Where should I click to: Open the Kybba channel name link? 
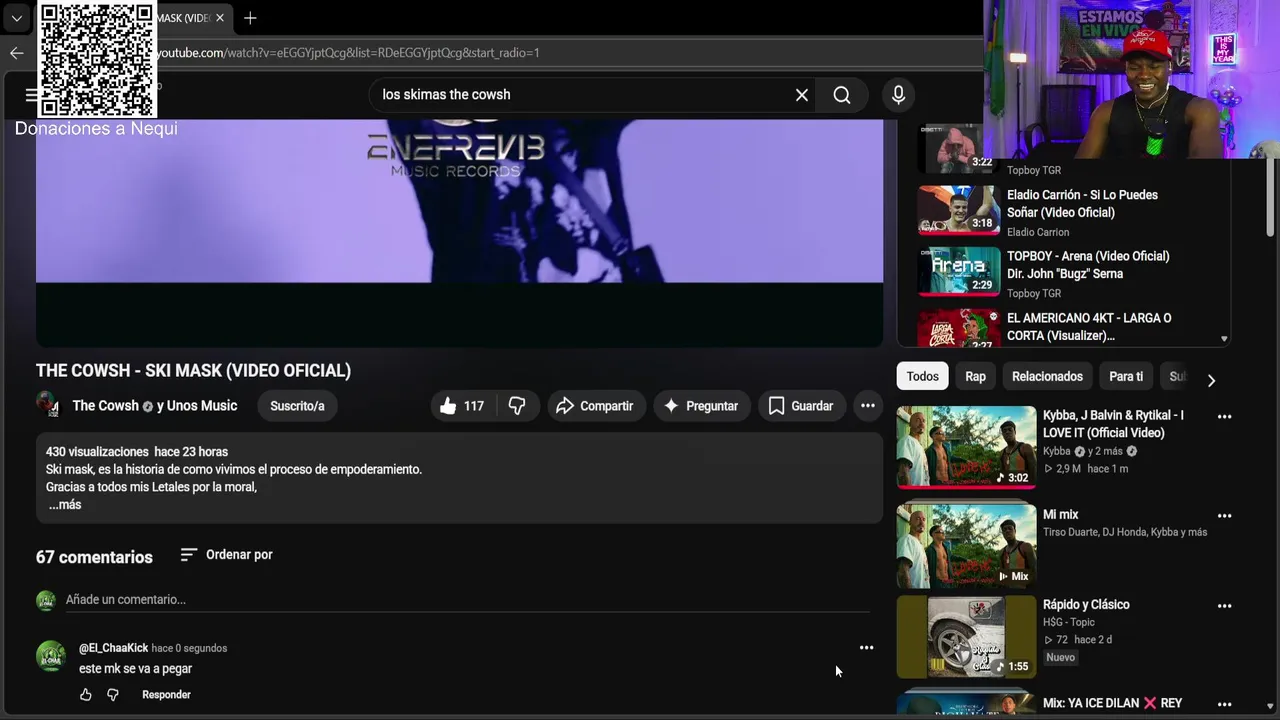1056,451
